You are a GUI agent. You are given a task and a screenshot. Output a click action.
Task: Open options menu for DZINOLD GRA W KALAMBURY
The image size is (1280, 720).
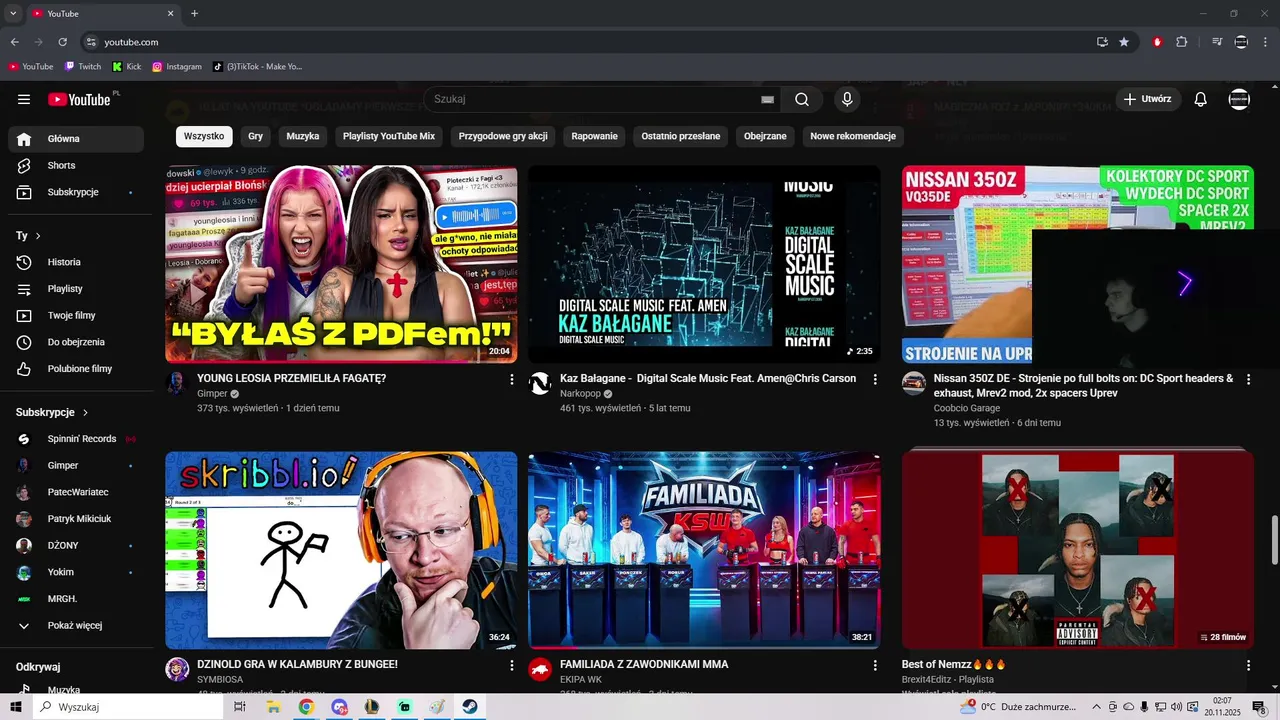[x=512, y=665]
